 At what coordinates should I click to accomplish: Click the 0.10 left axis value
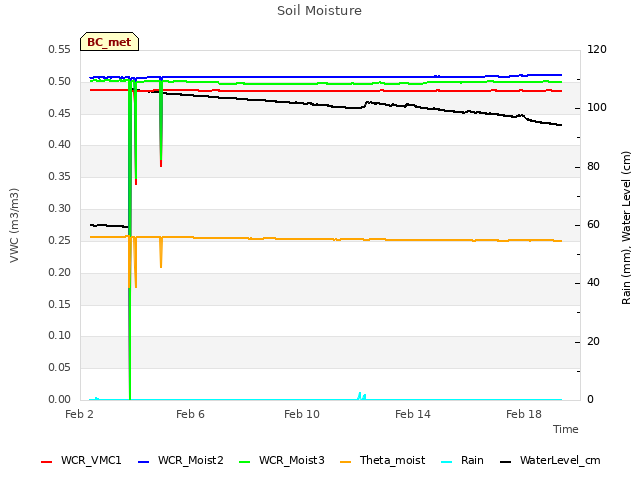(x=59, y=336)
